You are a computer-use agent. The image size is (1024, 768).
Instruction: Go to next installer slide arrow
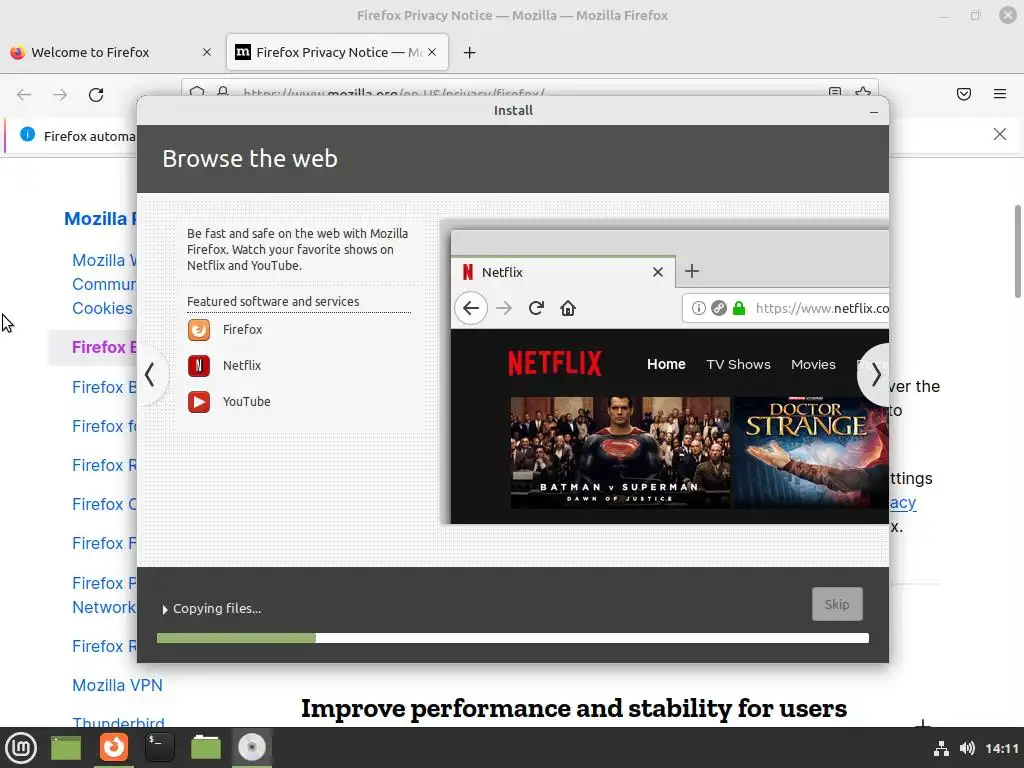click(875, 374)
